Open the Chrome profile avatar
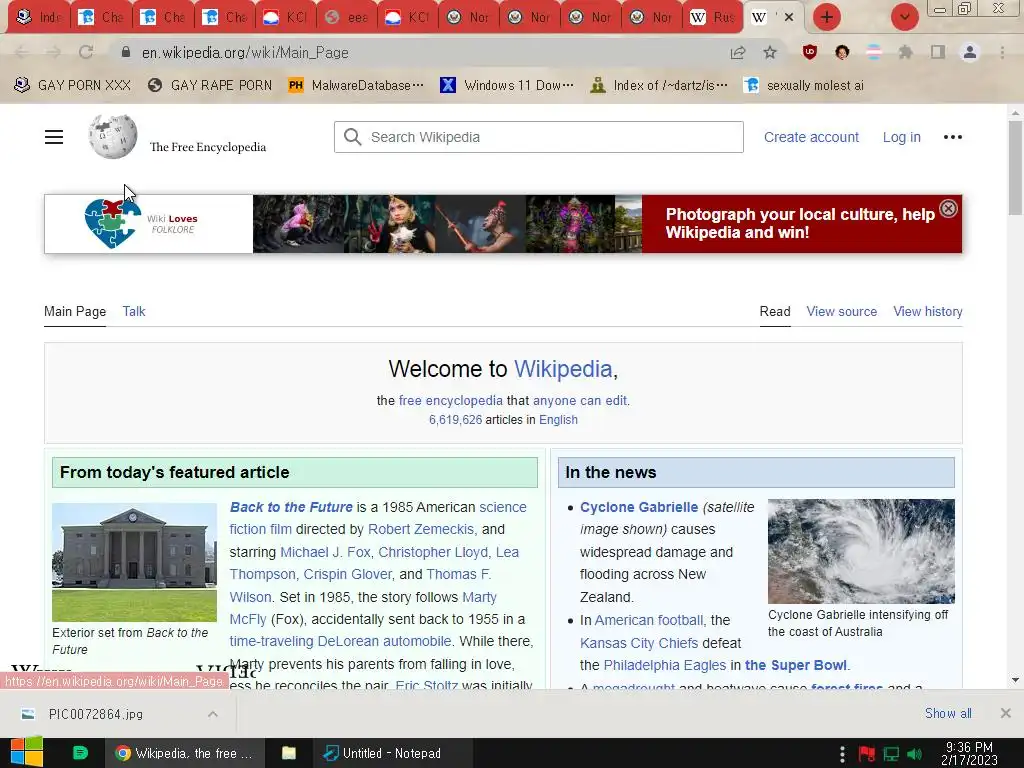 pyautogui.click(x=970, y=52)
